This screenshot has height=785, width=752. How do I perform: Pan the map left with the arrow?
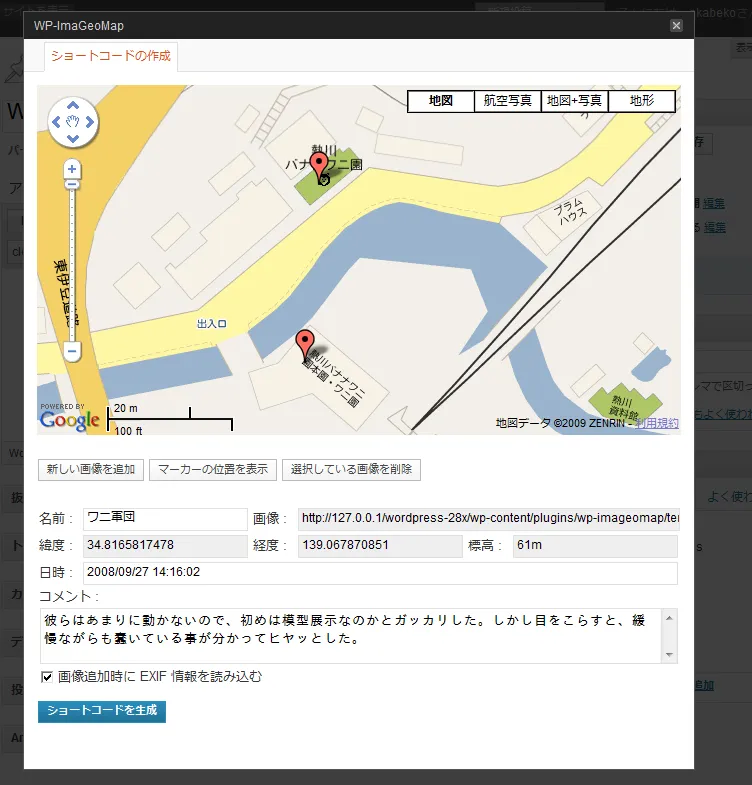[x=56, y=122]
